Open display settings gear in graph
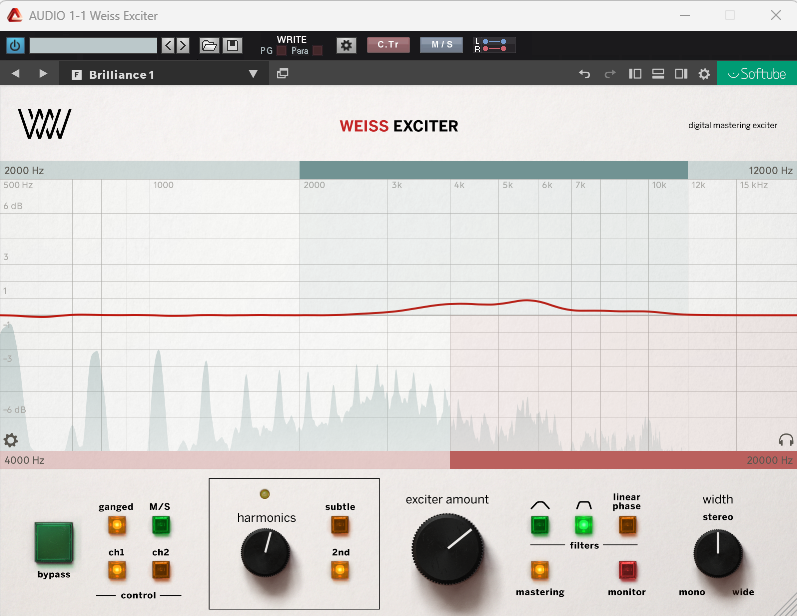 pyautogui.click(x=11, y=440)
